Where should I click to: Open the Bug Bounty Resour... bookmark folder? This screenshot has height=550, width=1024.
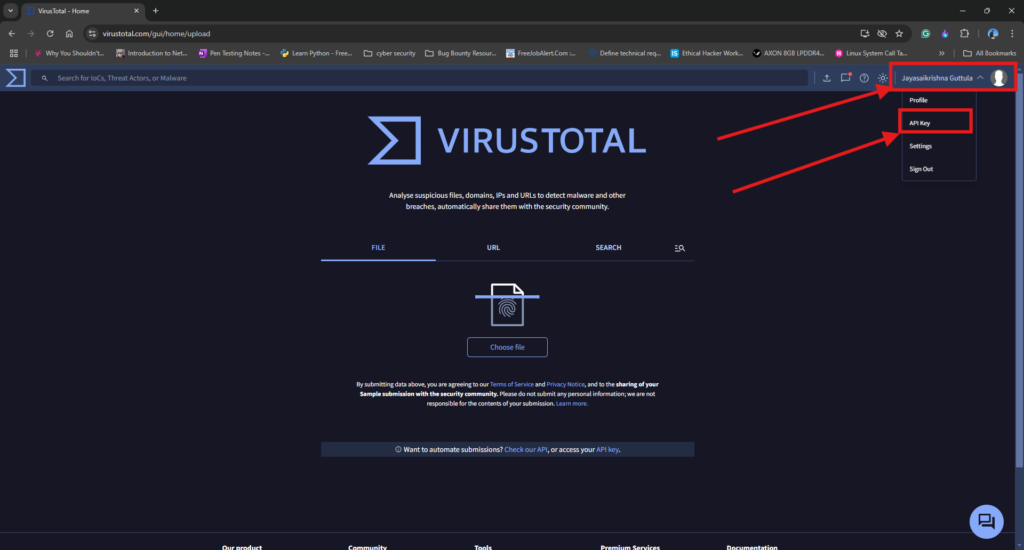tap(460, 53)
